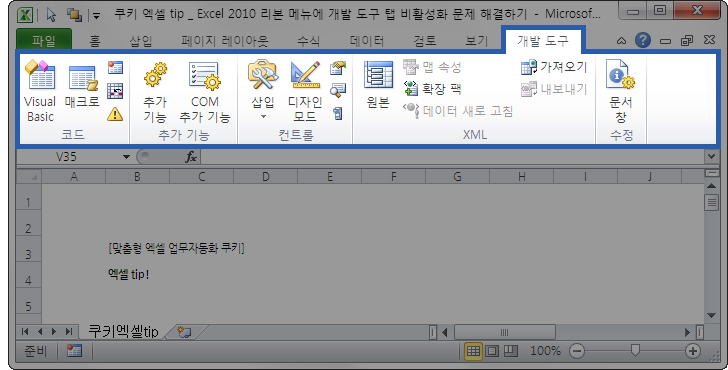Click macro record icon in status bar

(x=74, y=351)
